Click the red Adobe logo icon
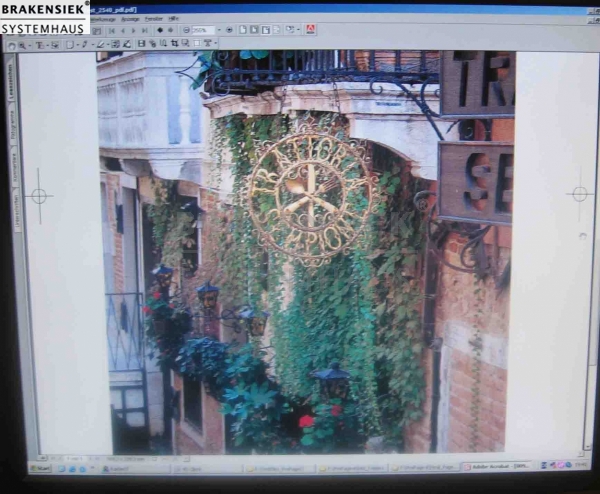Screen dimensions: 600x494 pos(311,30)
